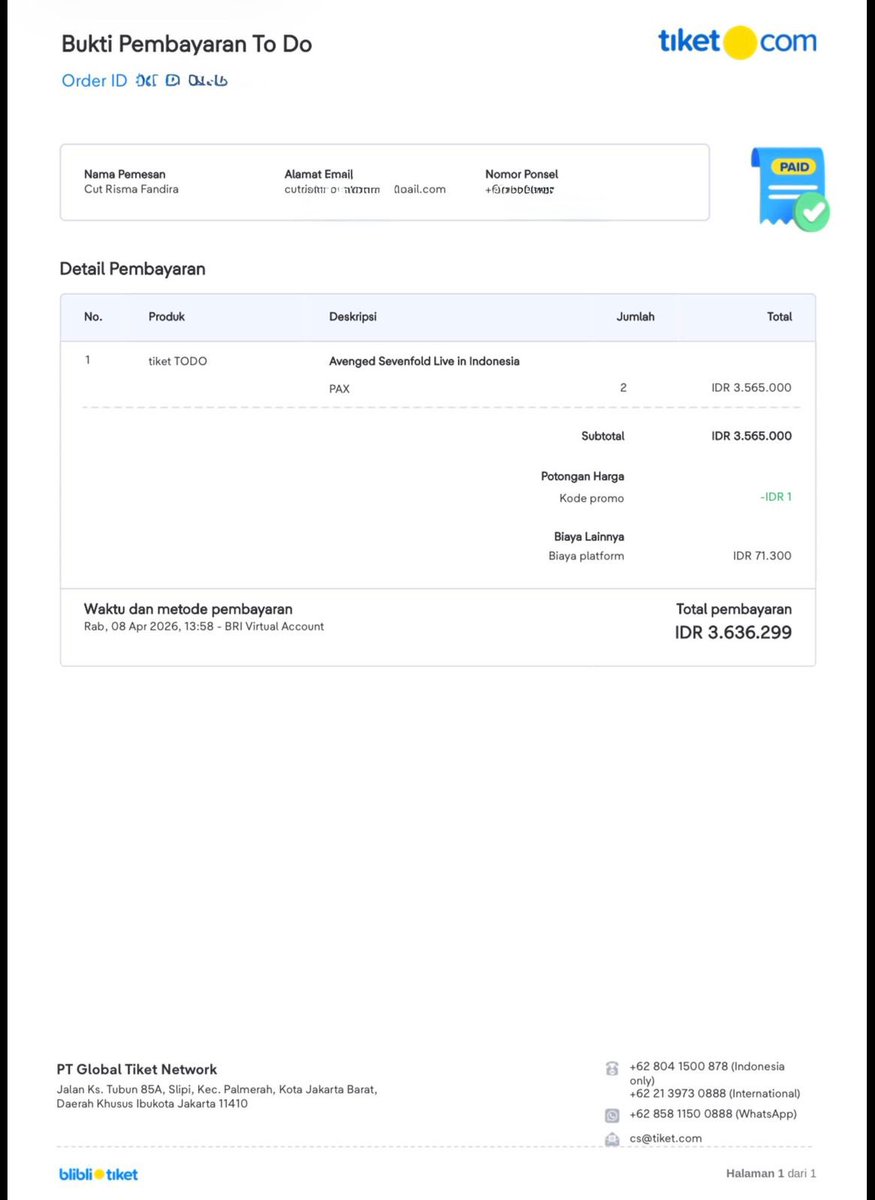Click the 'Total' column header
The width and height of the screenshot is (875, 1200).
click(779, 317)
